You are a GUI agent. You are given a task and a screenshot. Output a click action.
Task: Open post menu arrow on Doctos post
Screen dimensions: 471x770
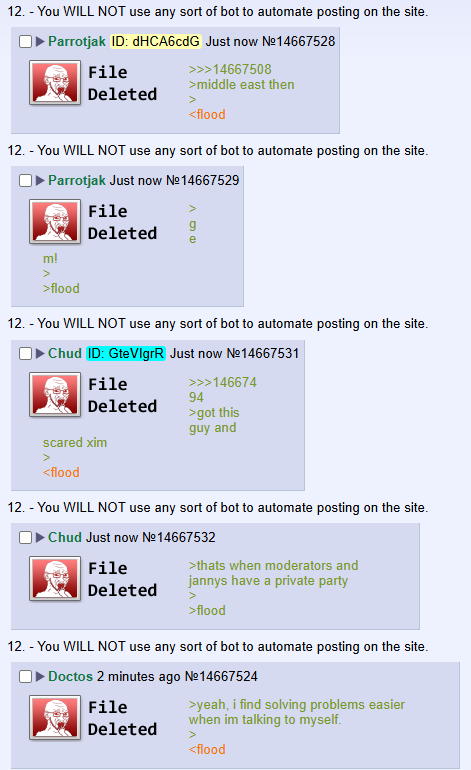40,677
